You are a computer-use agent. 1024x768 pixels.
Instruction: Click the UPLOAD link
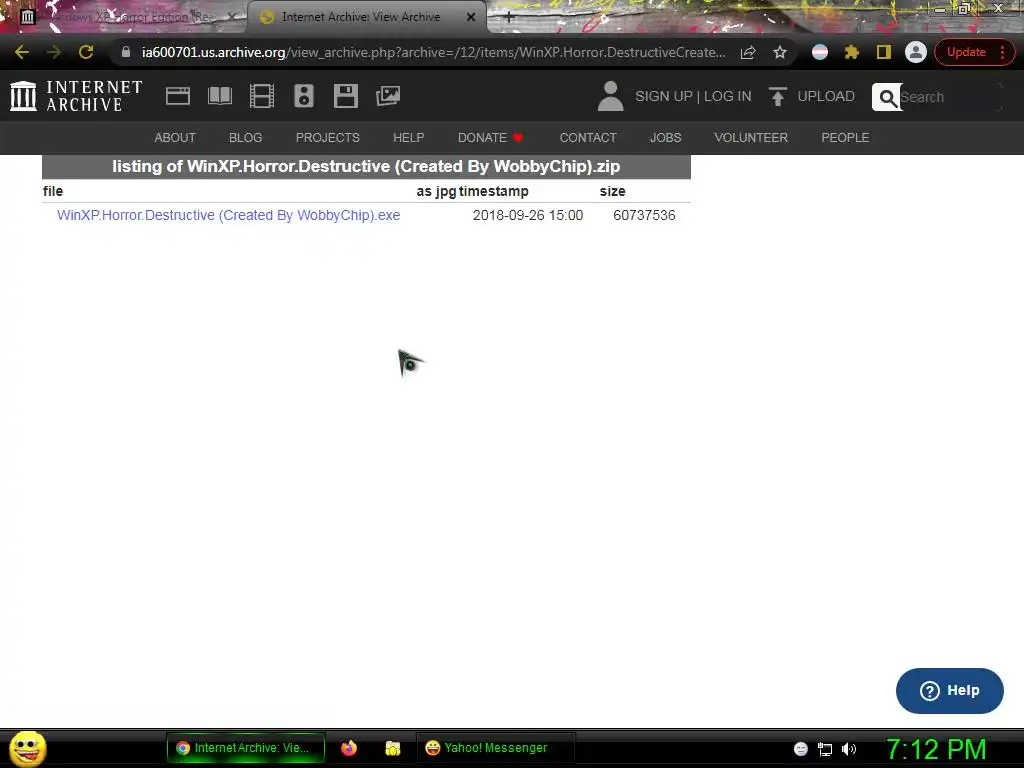[826, 96]
